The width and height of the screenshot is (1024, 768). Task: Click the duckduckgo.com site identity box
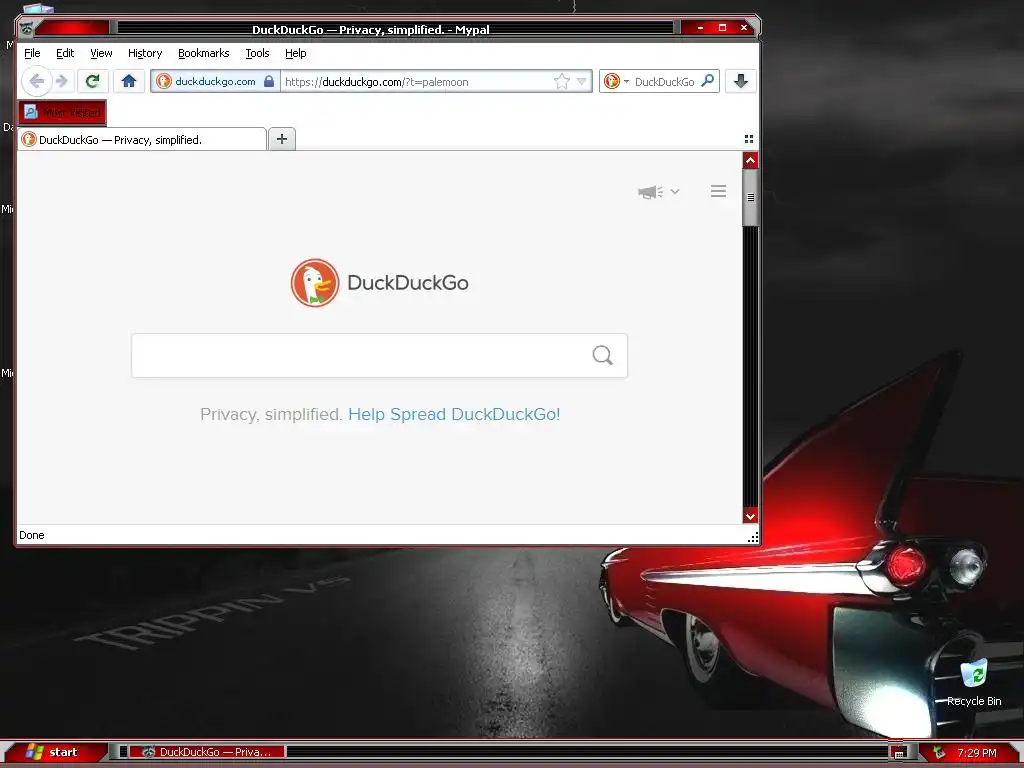pos(216,82)
